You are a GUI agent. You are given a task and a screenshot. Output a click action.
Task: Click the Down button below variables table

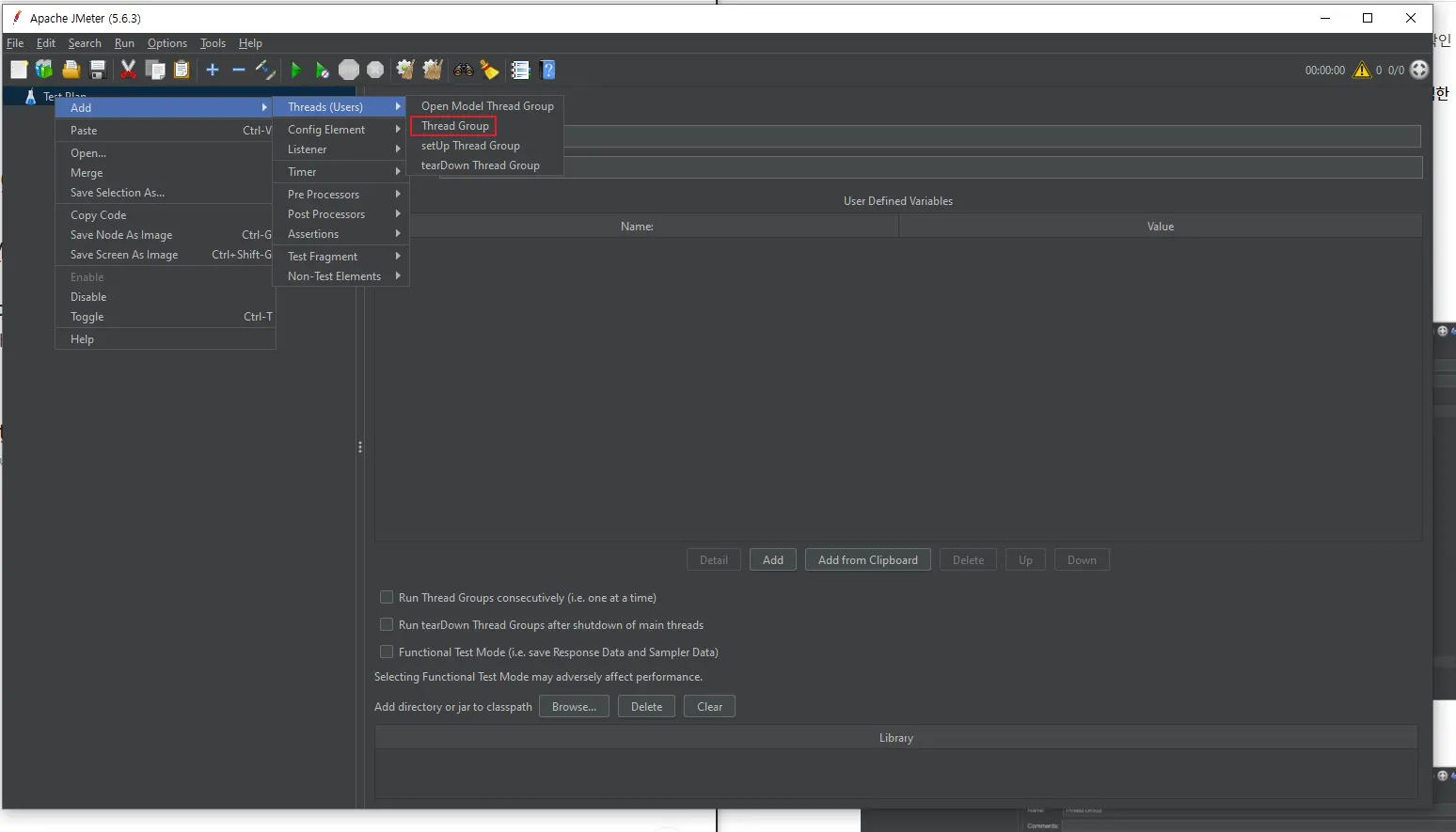[x=1082, y=560]
